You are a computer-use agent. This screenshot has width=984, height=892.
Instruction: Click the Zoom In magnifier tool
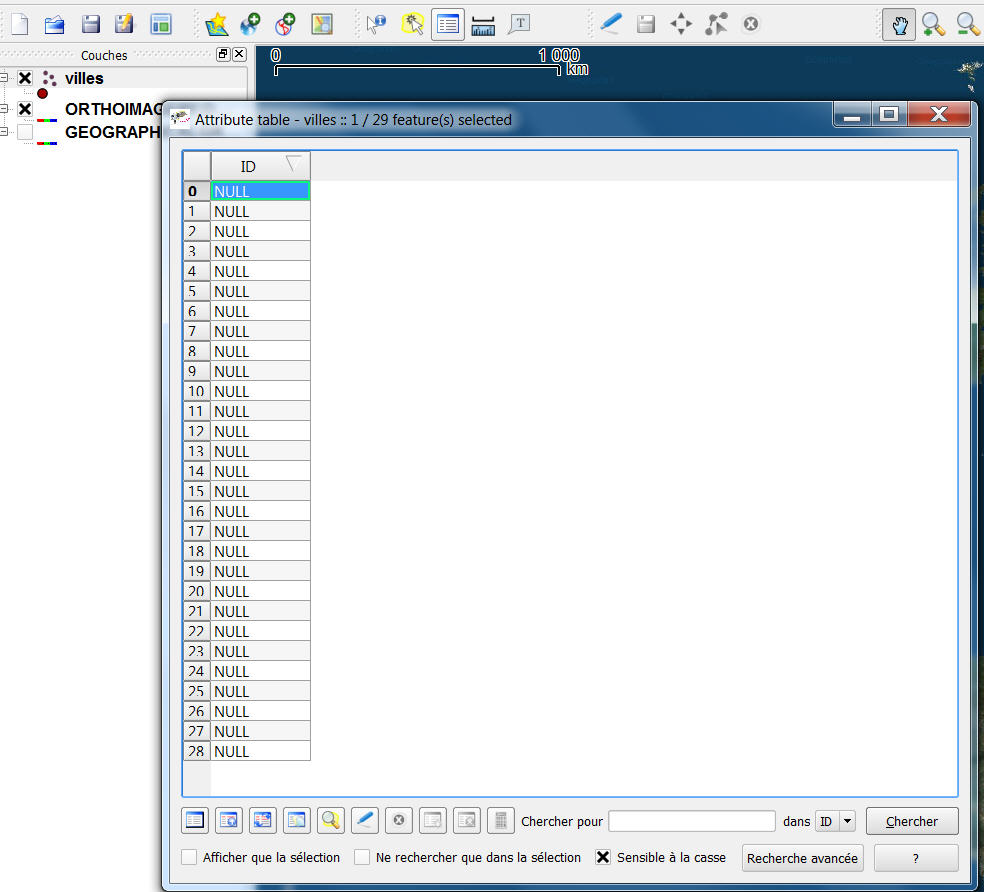tap(933, 25)
